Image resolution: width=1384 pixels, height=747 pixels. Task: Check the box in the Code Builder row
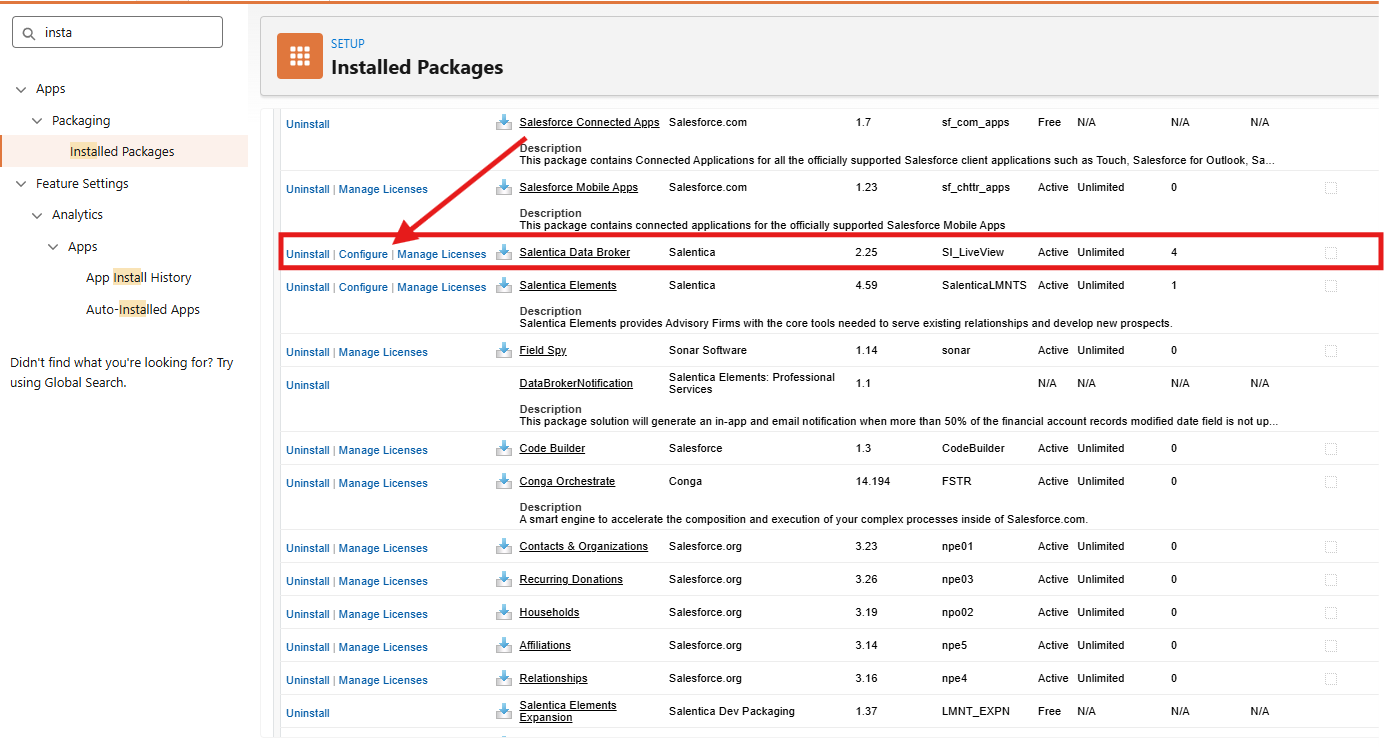(x=1331, y=449)
